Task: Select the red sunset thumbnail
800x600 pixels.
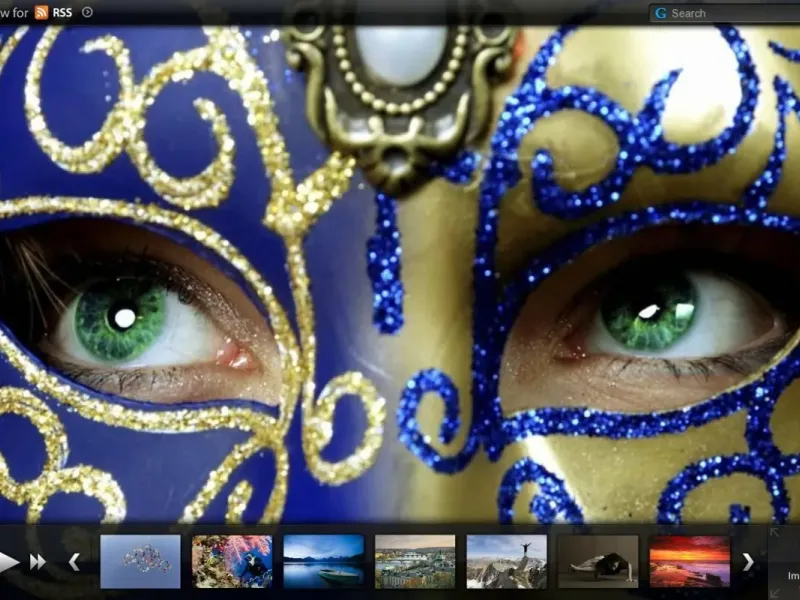Action: point(689,561)
